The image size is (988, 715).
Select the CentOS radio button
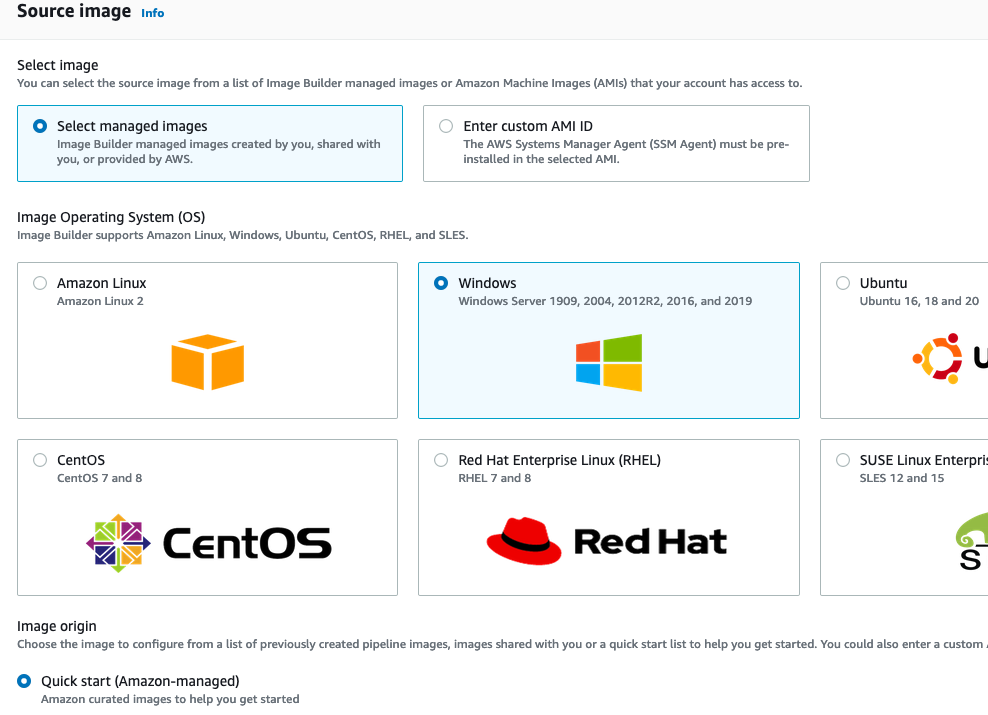pyautogui.click(x=40, y=460)
